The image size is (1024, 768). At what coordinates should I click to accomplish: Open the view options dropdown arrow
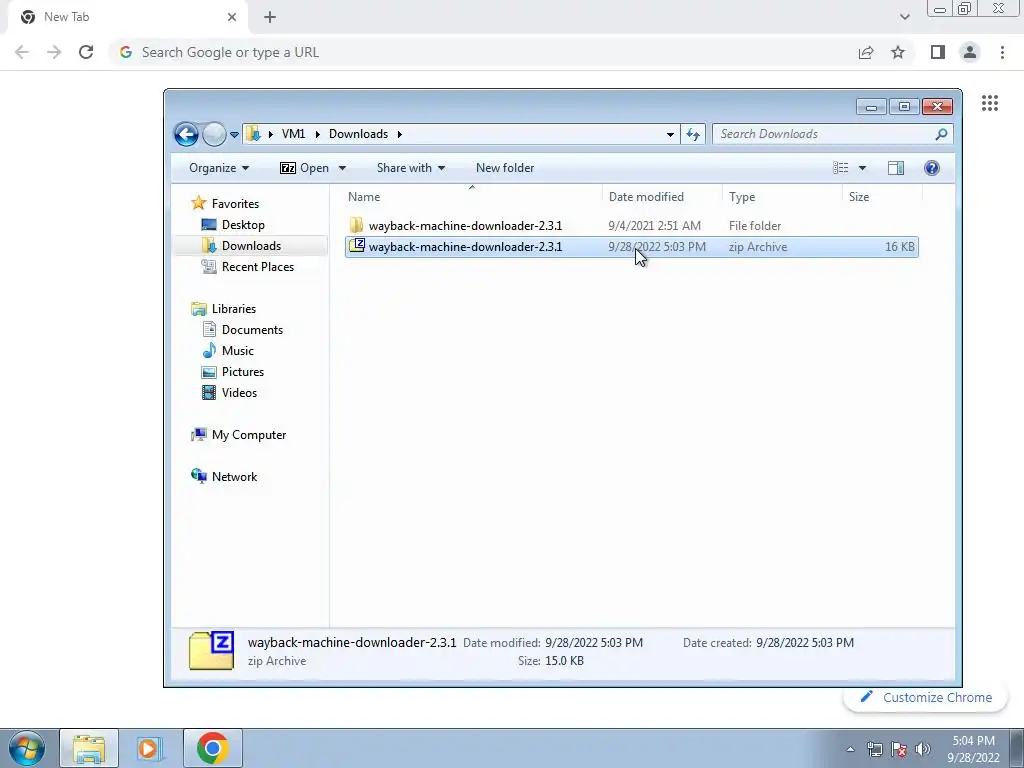tap(862, 168)
